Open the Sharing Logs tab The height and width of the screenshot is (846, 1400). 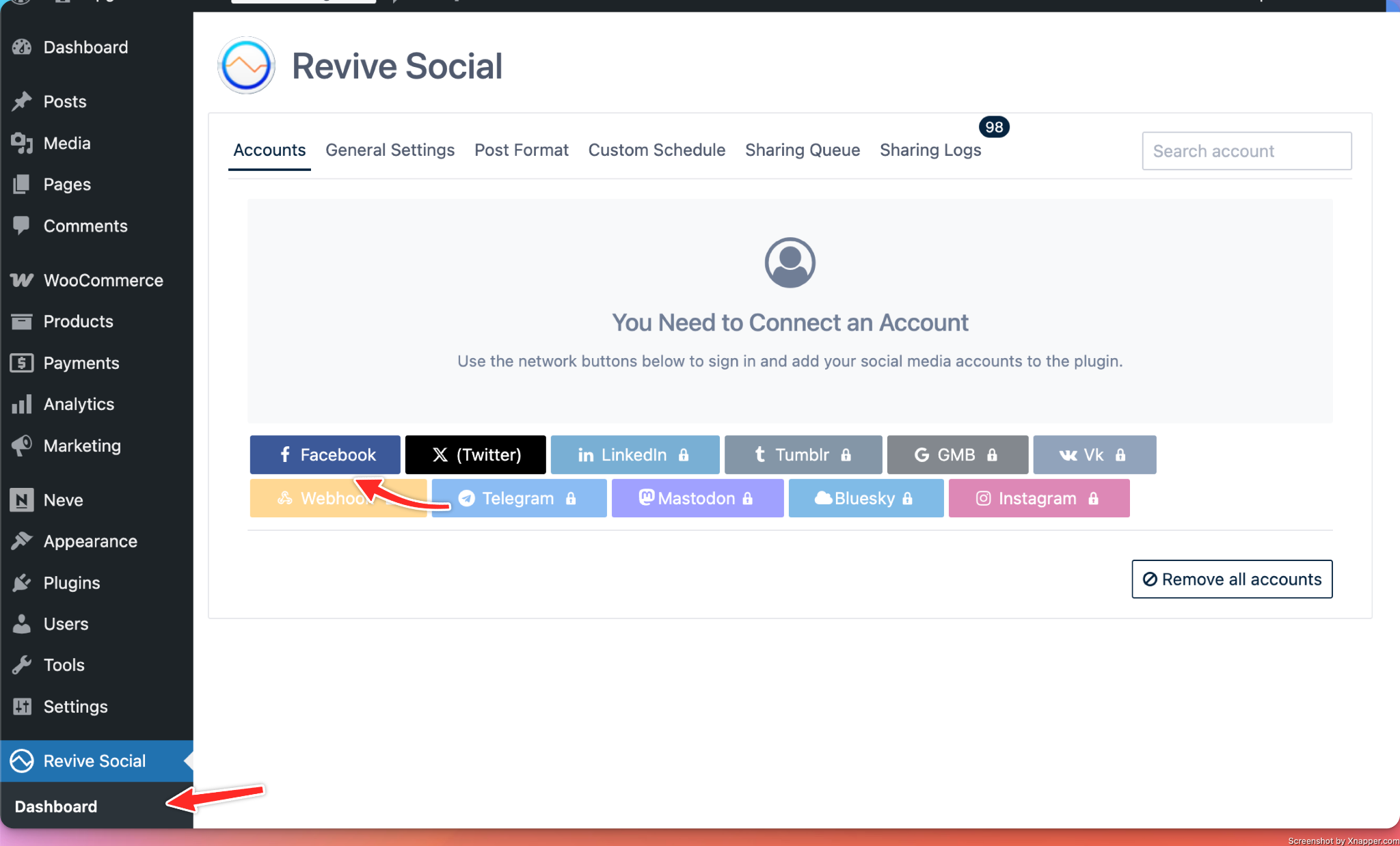click(x=930, y=150)
